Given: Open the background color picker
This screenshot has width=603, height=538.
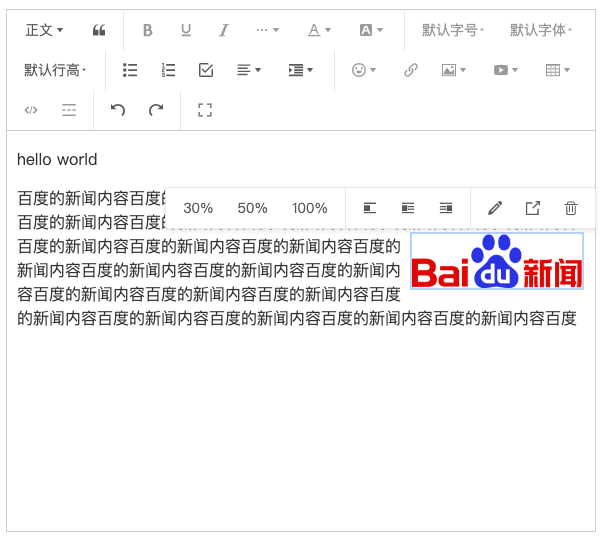Looking at the screenshot, I should tap(371, 30).
